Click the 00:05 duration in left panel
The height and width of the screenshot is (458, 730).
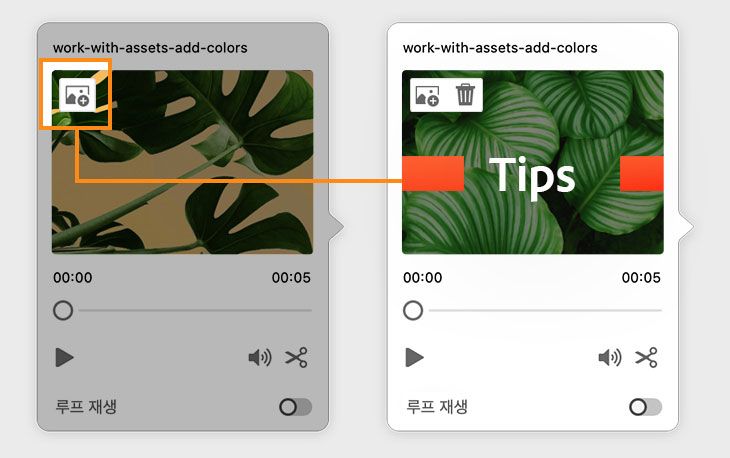291,278
